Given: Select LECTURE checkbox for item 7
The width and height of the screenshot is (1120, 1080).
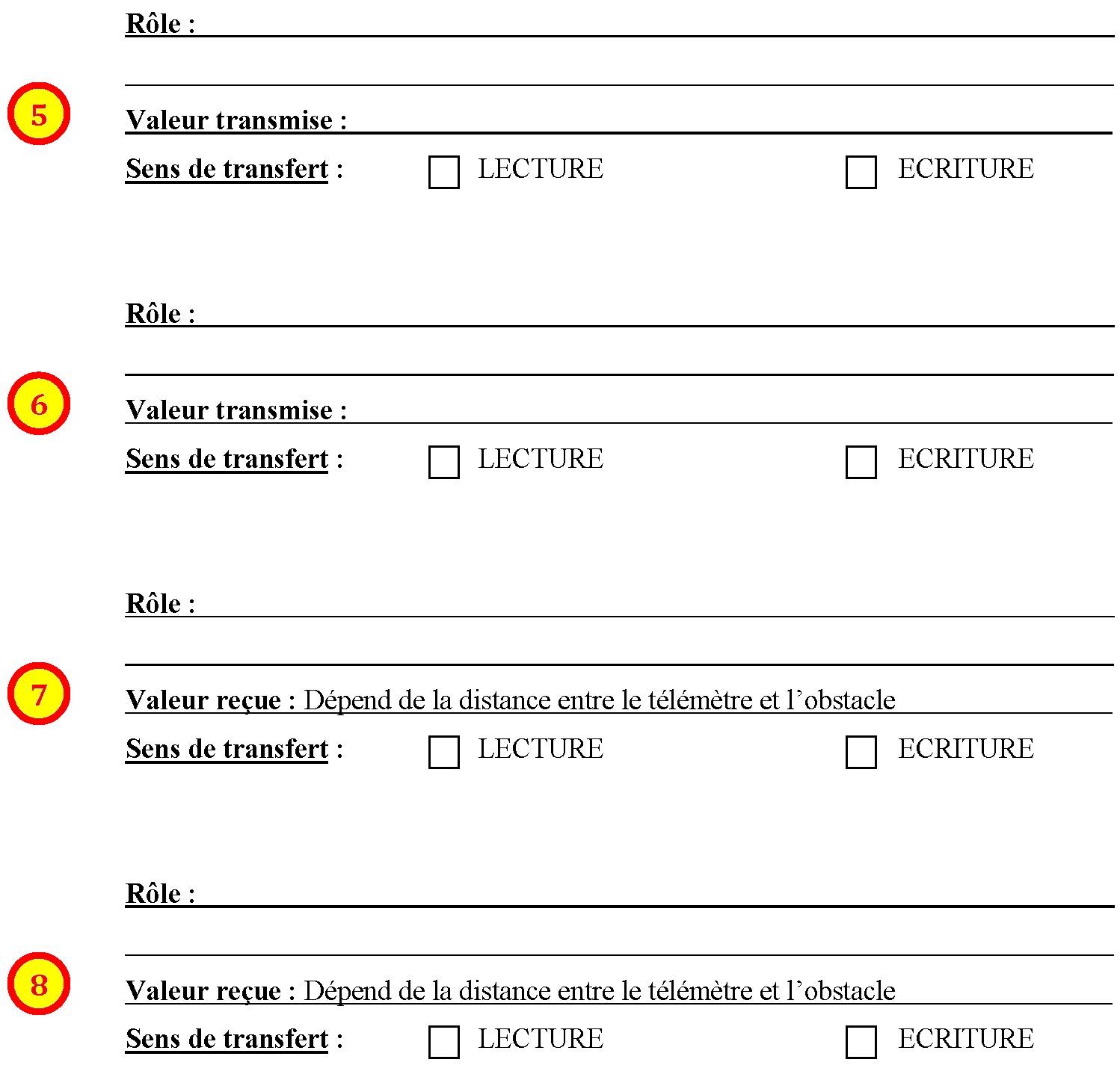Looking at the screenshot, I should 443,752.
